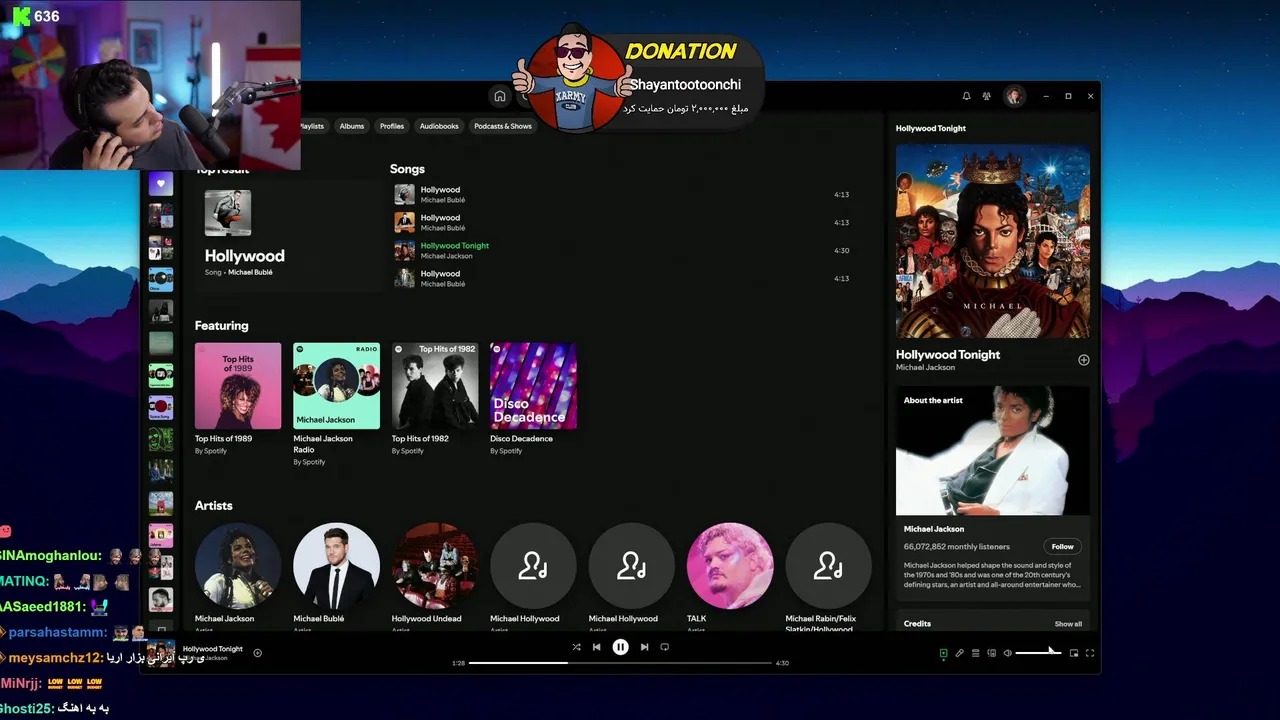
Task: Enter full screen mode
Action: [x=1090, y=653]
